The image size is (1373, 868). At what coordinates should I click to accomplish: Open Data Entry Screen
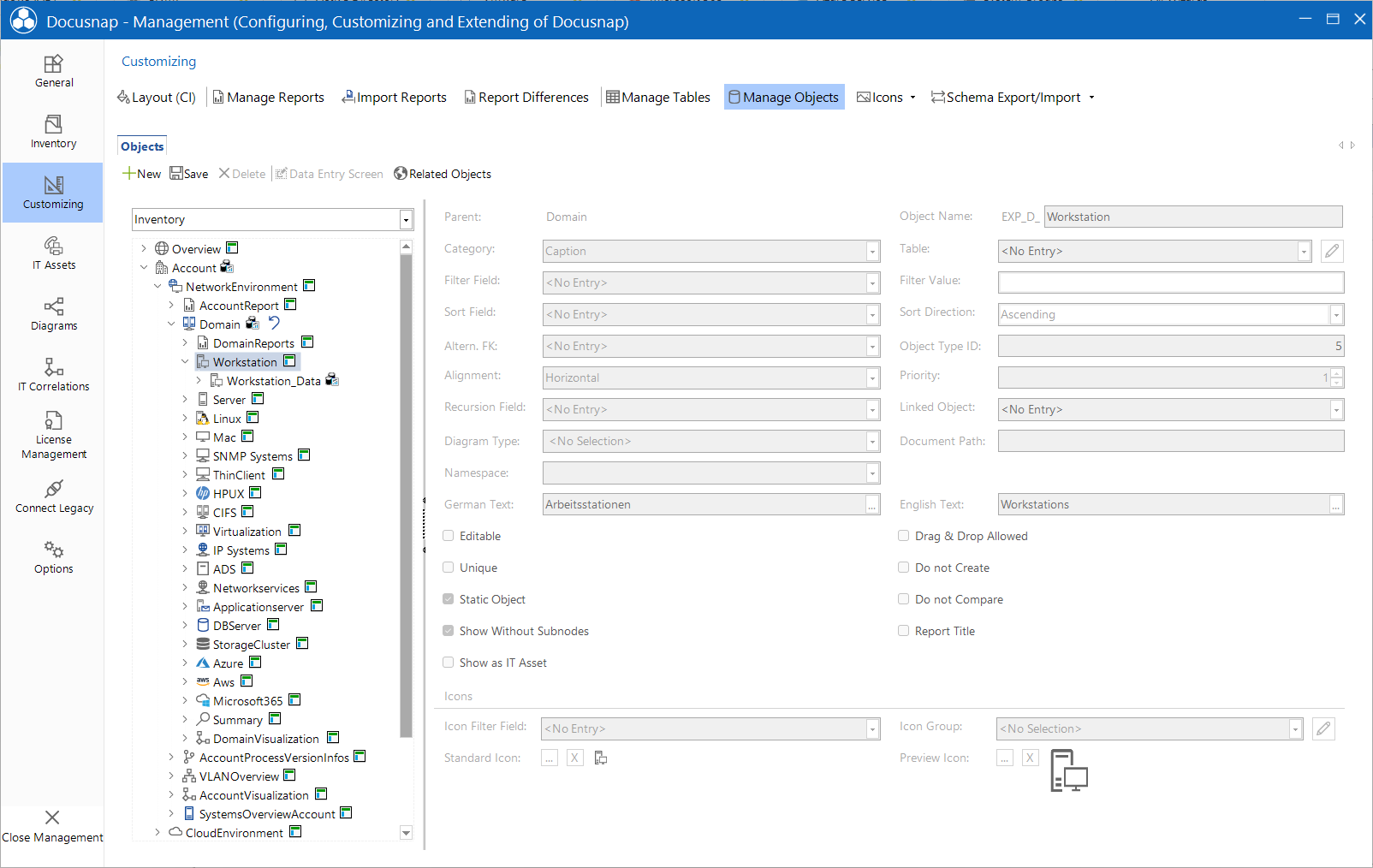point(330,174)
